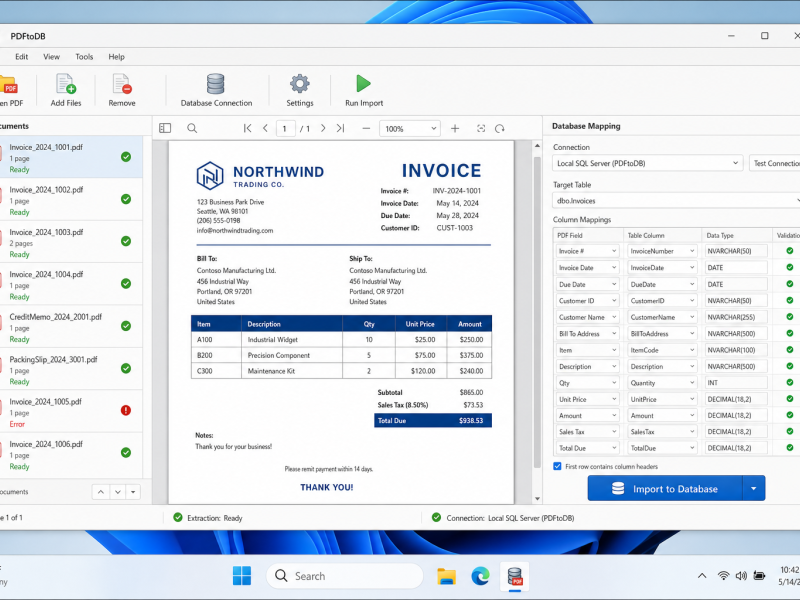
Task: Open the Target Table dbo.Invoices dropdown
Action: pos(676,201)
